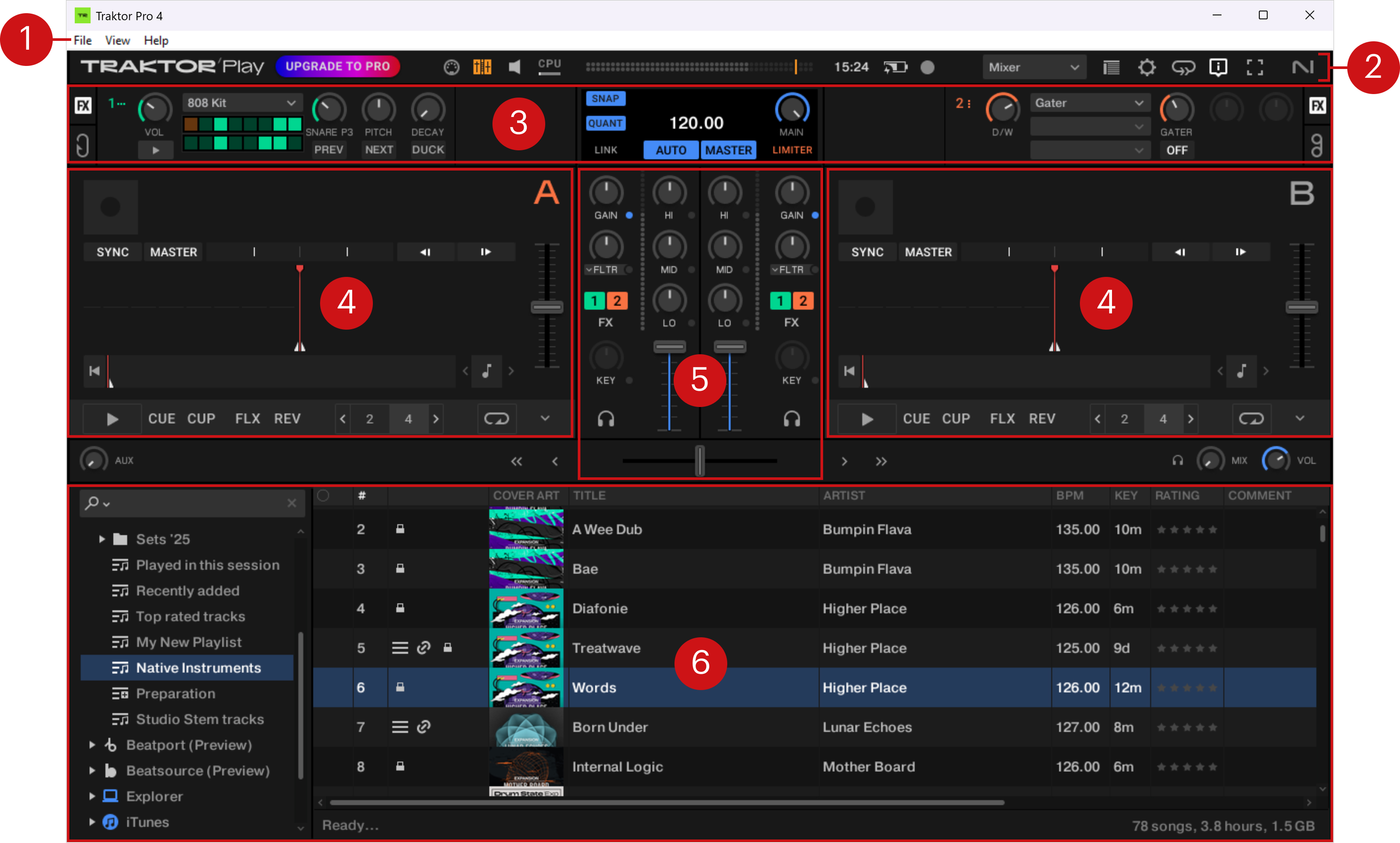Toggle the SNAP button
The height and width of the screenshot is (843, 1400).
point(605,98)
